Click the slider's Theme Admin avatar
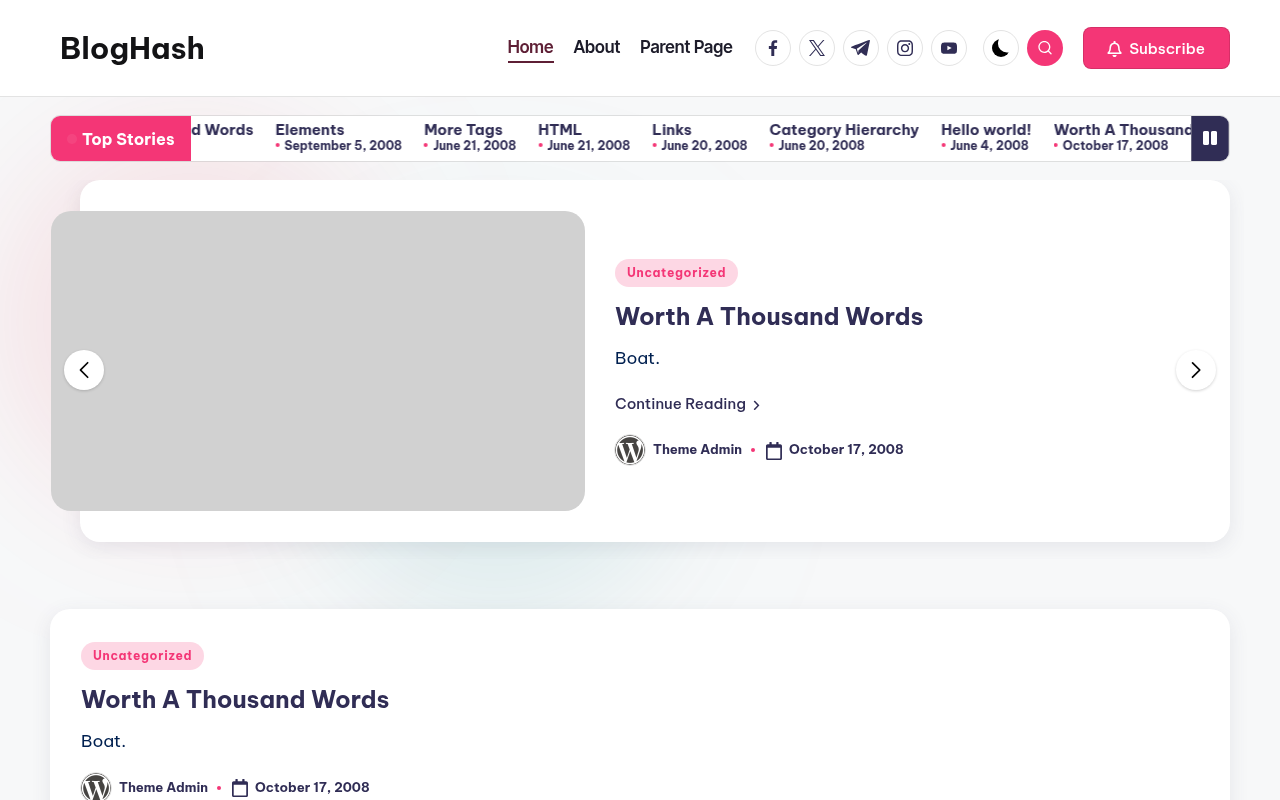This screenshot has height=800, width=1280. [x=630, y=450]
